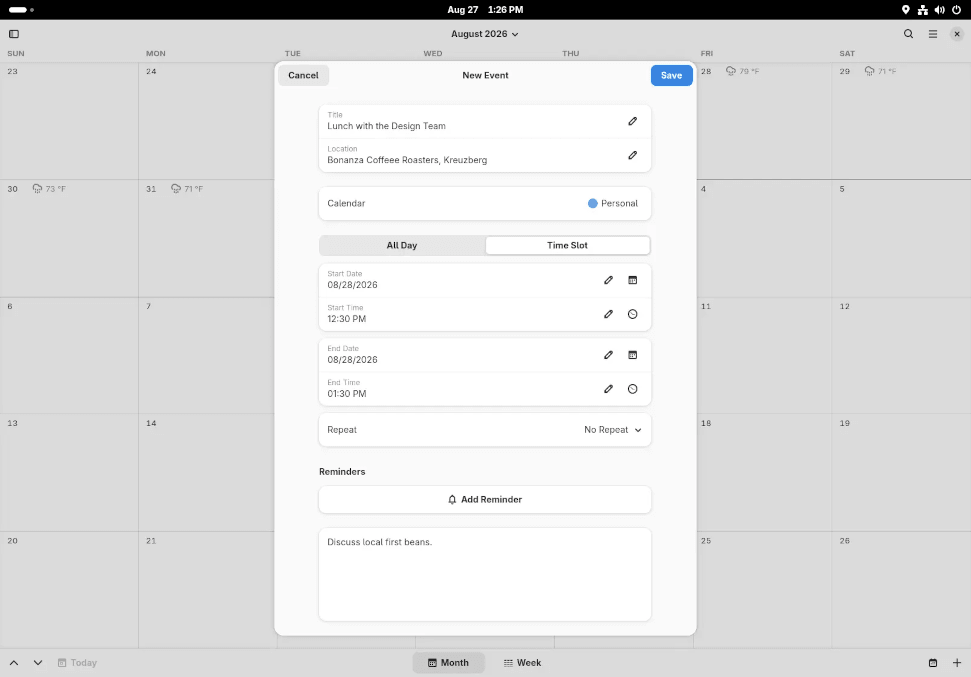Open the hamburger main menu
The width and height of the screenshot is (971, 677).
(933, 34)
